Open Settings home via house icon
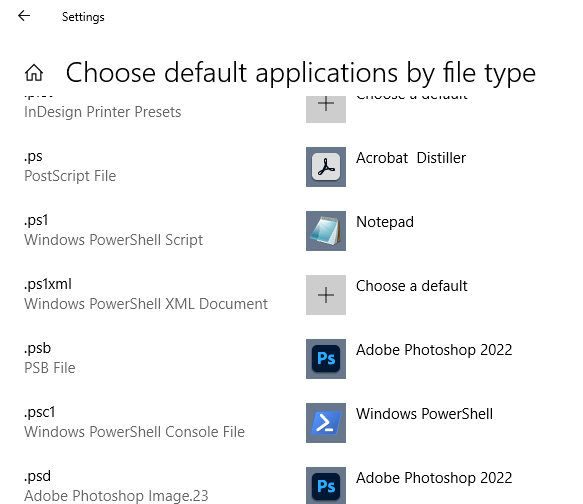 [34, 72]
